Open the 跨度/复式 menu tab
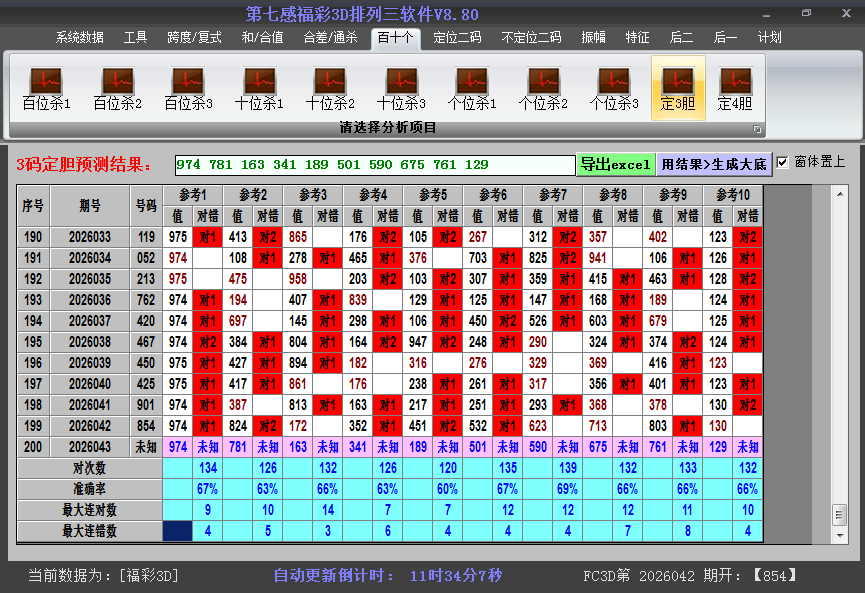 pyautogui.click(x=194, y=38)
